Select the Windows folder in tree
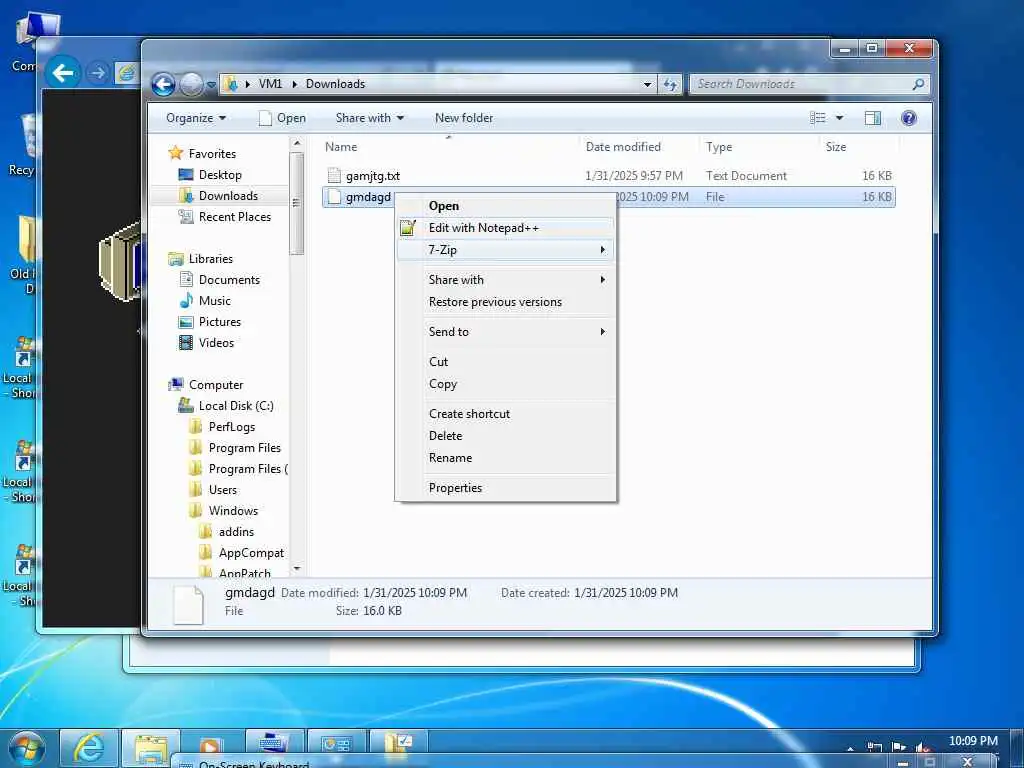The height and width of the screenshot is (768, 1024). point(233,511)
